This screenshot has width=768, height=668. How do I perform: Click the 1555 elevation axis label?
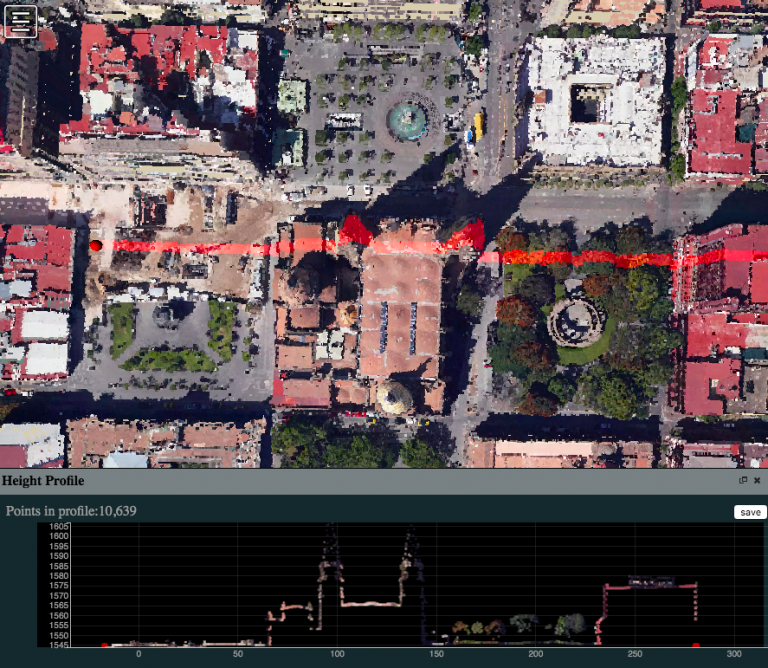click(59, 625)
